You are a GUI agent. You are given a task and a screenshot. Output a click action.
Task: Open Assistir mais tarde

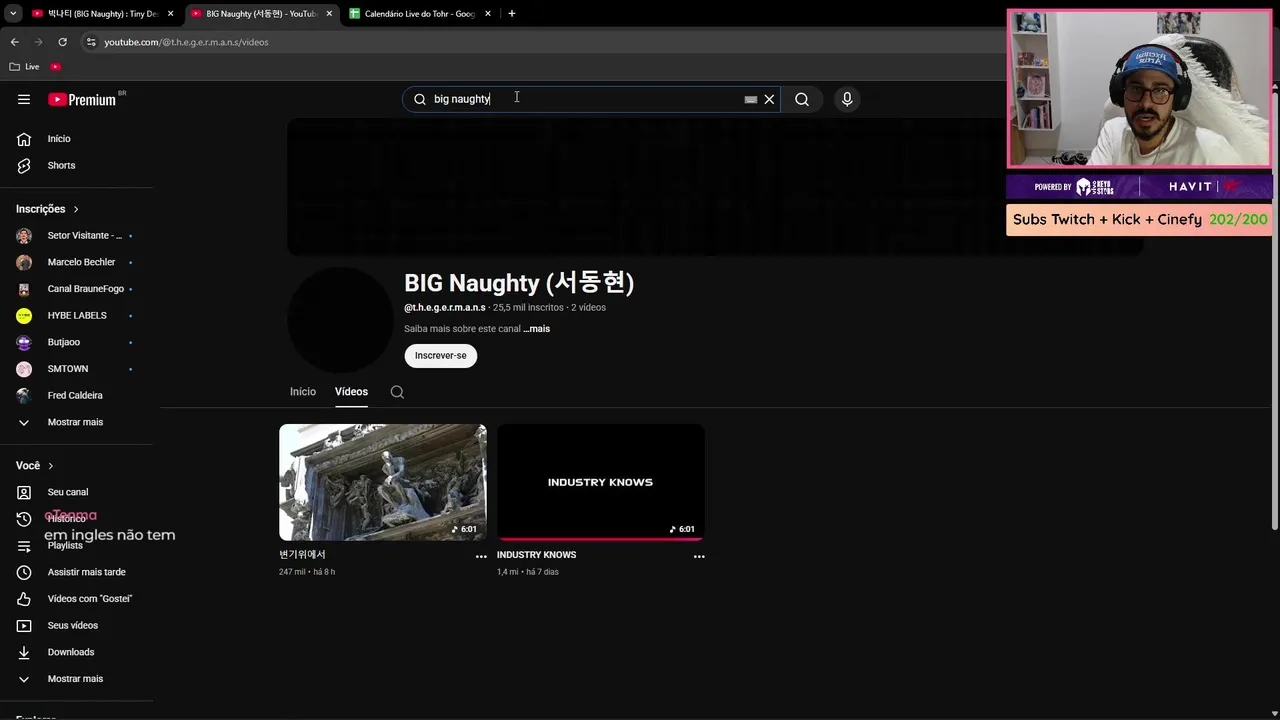76,572
